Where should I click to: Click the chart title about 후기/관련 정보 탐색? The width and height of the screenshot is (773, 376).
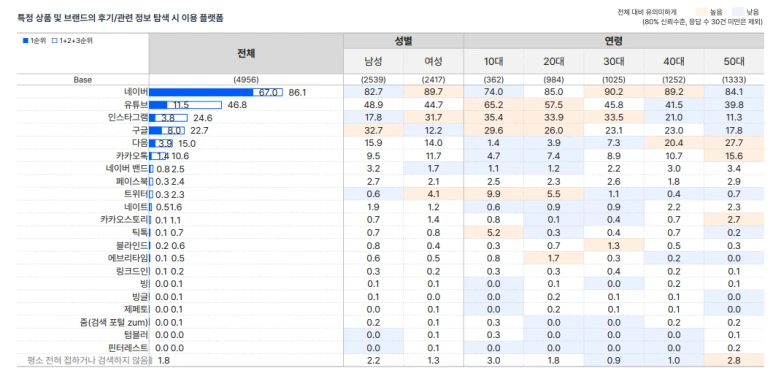(x=120, y=18)
